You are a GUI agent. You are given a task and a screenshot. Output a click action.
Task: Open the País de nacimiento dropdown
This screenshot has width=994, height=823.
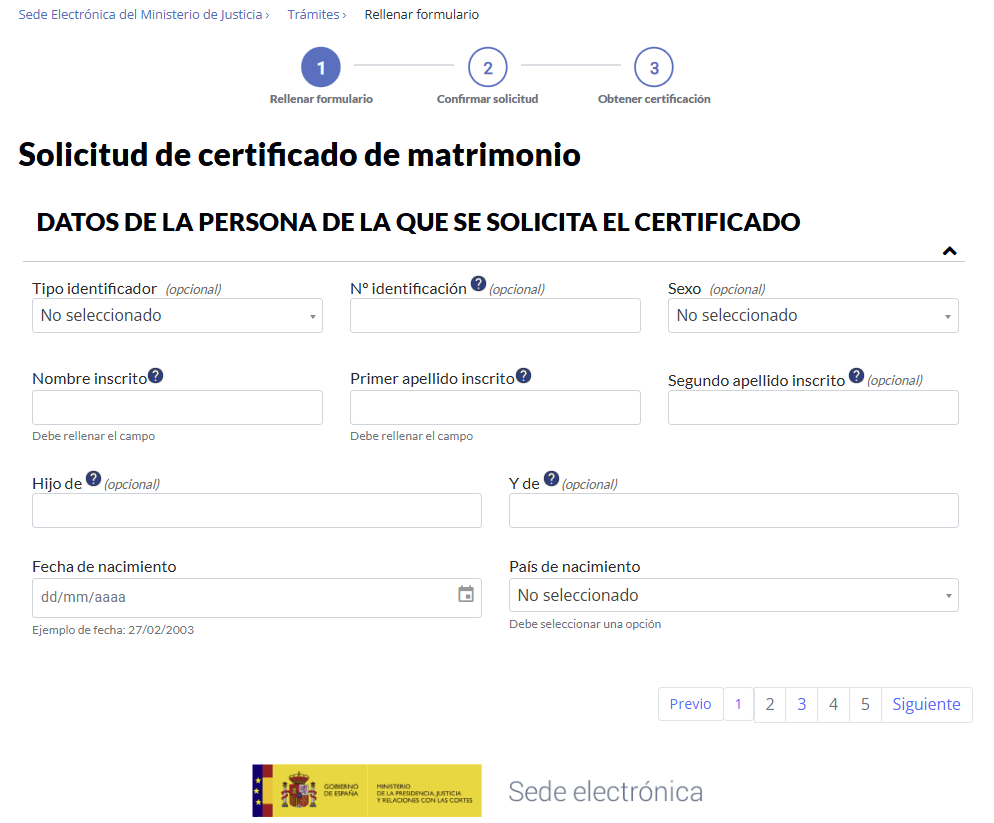pos(733,594)
